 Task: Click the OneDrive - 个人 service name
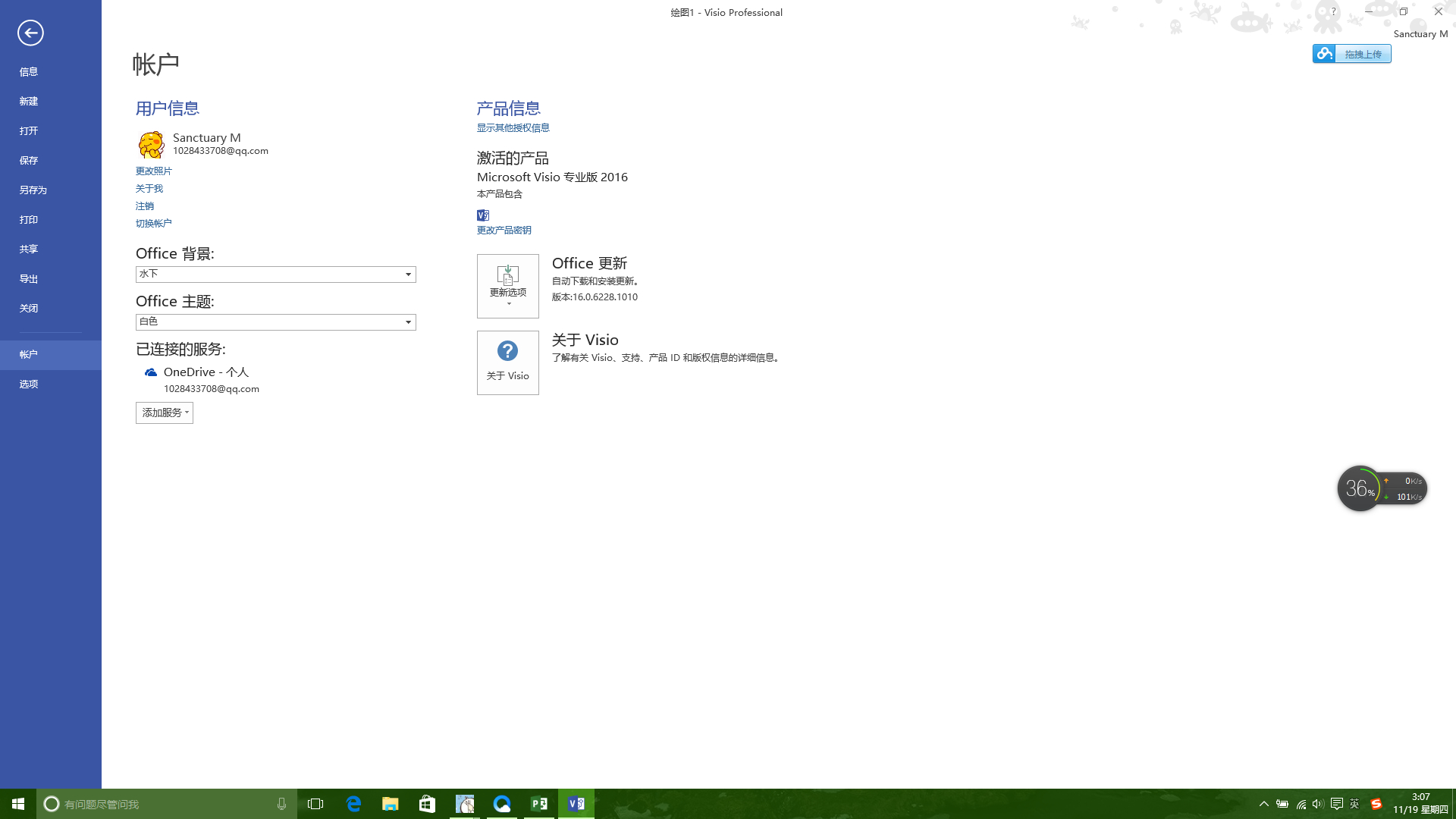tap(206, 372)
